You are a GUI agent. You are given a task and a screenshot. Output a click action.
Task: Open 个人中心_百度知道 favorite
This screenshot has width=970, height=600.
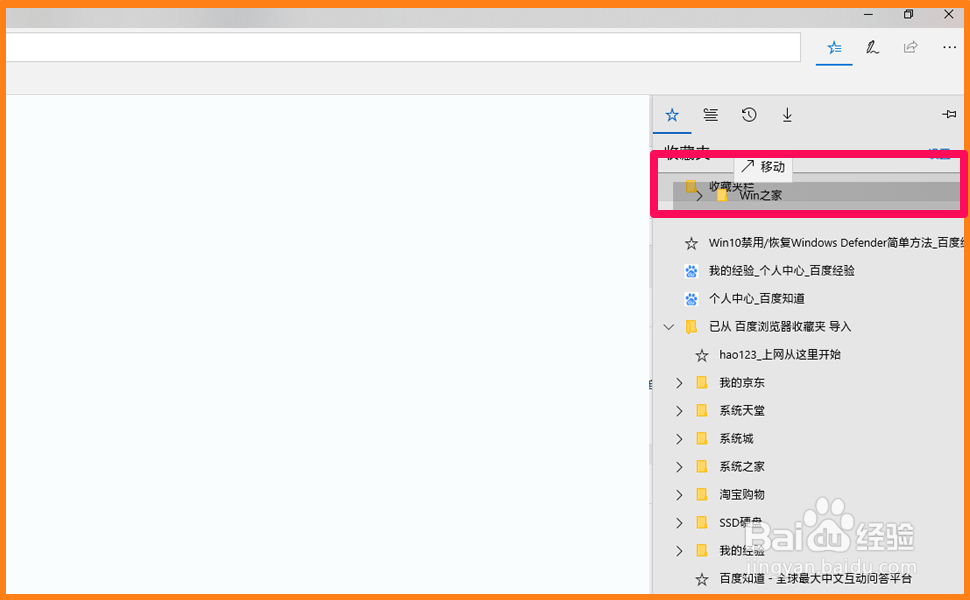[x=757, y=299]
